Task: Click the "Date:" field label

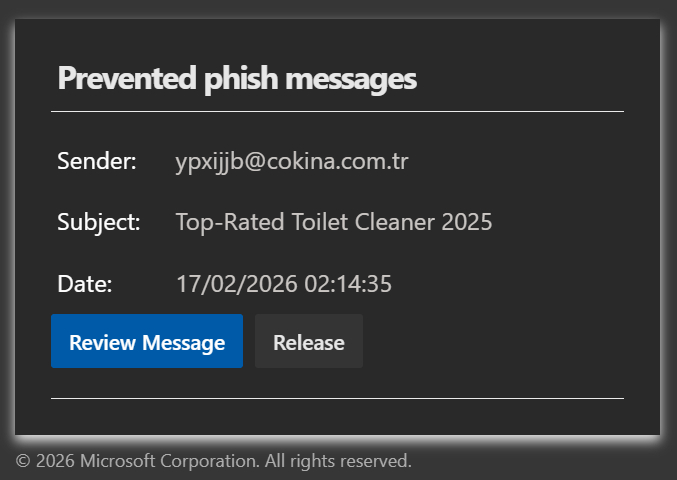Action: tap(85, 284)
